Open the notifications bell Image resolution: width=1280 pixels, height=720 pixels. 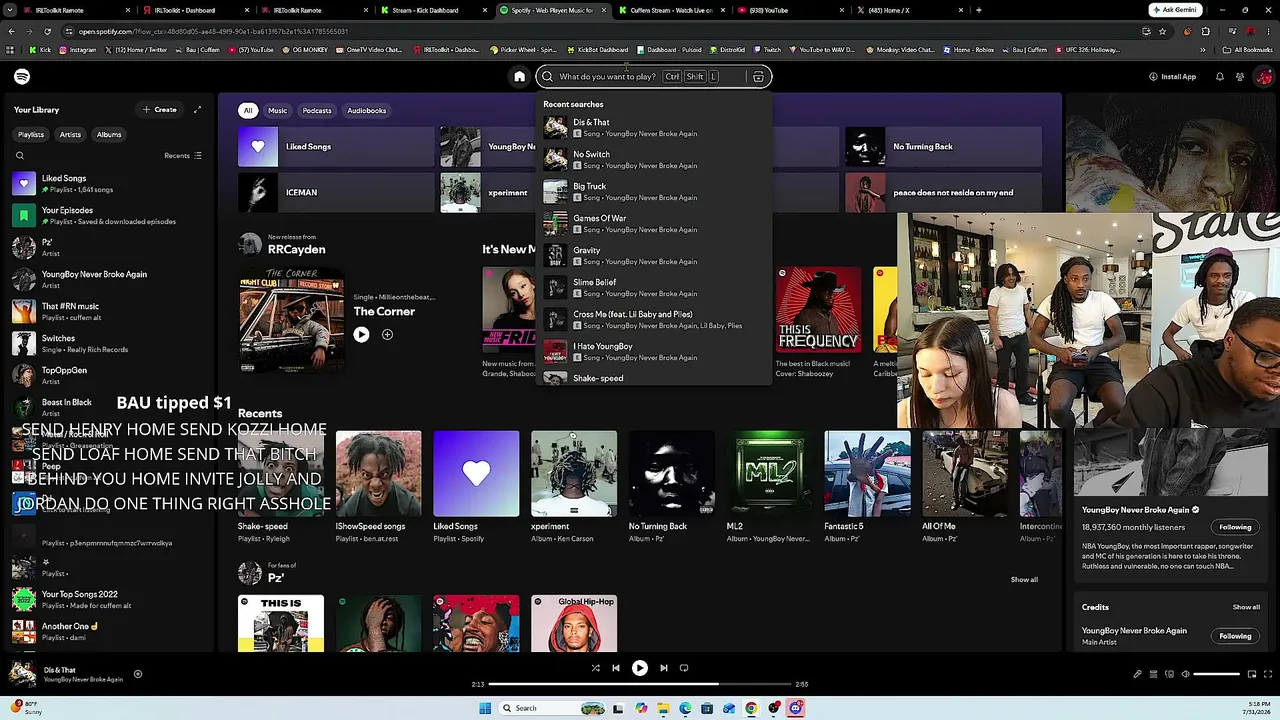point(1219,77)
